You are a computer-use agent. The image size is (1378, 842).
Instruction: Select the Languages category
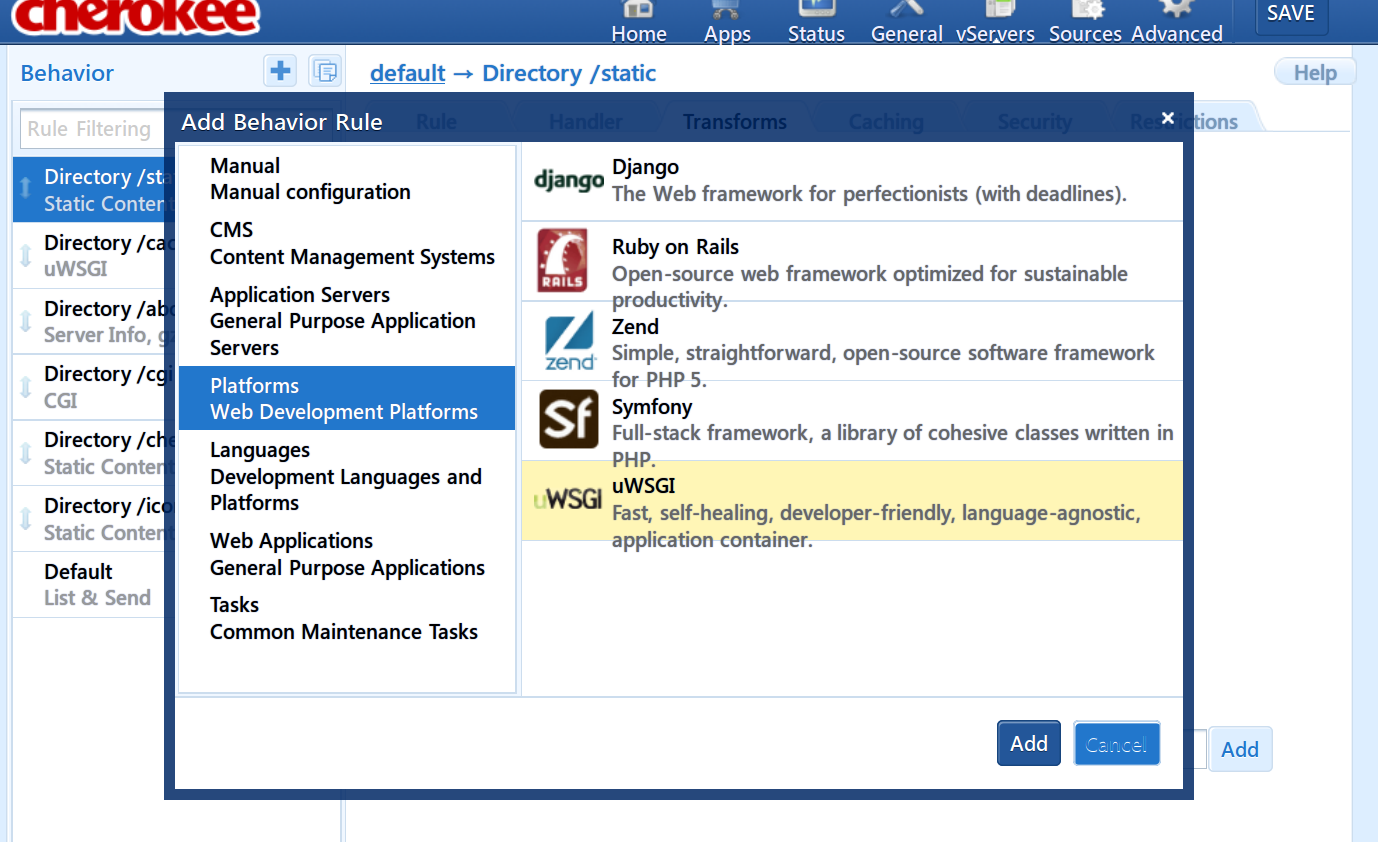pyautogui.click(x=347, y=476)
